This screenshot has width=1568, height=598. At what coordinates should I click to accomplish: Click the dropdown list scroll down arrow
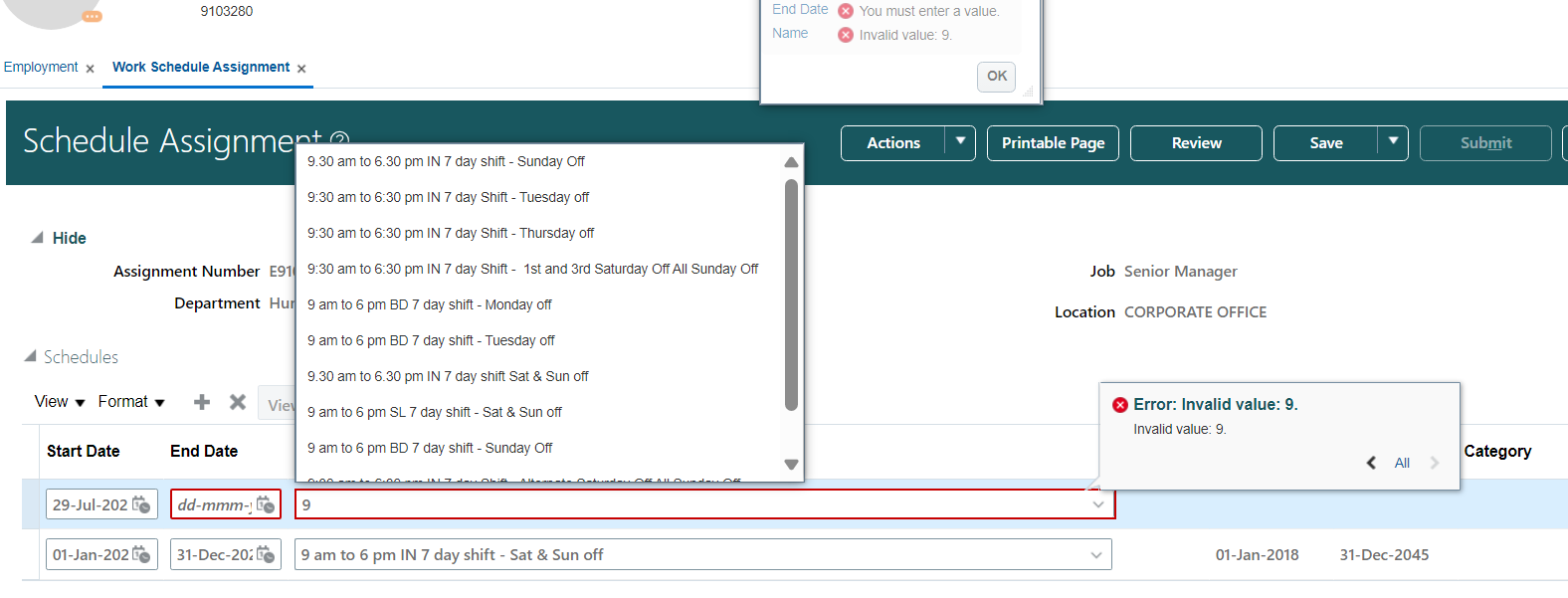pyautogui.click(x=791, y=465)
